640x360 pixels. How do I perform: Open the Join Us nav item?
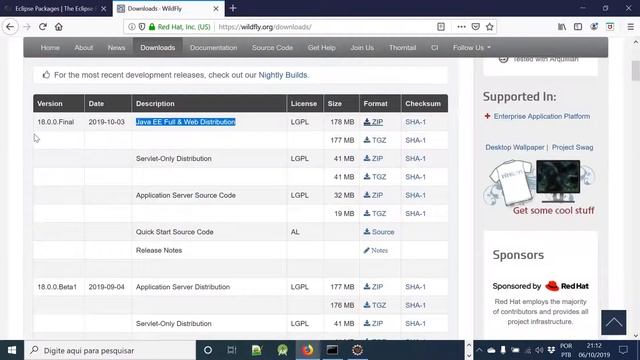click(362, 48)
